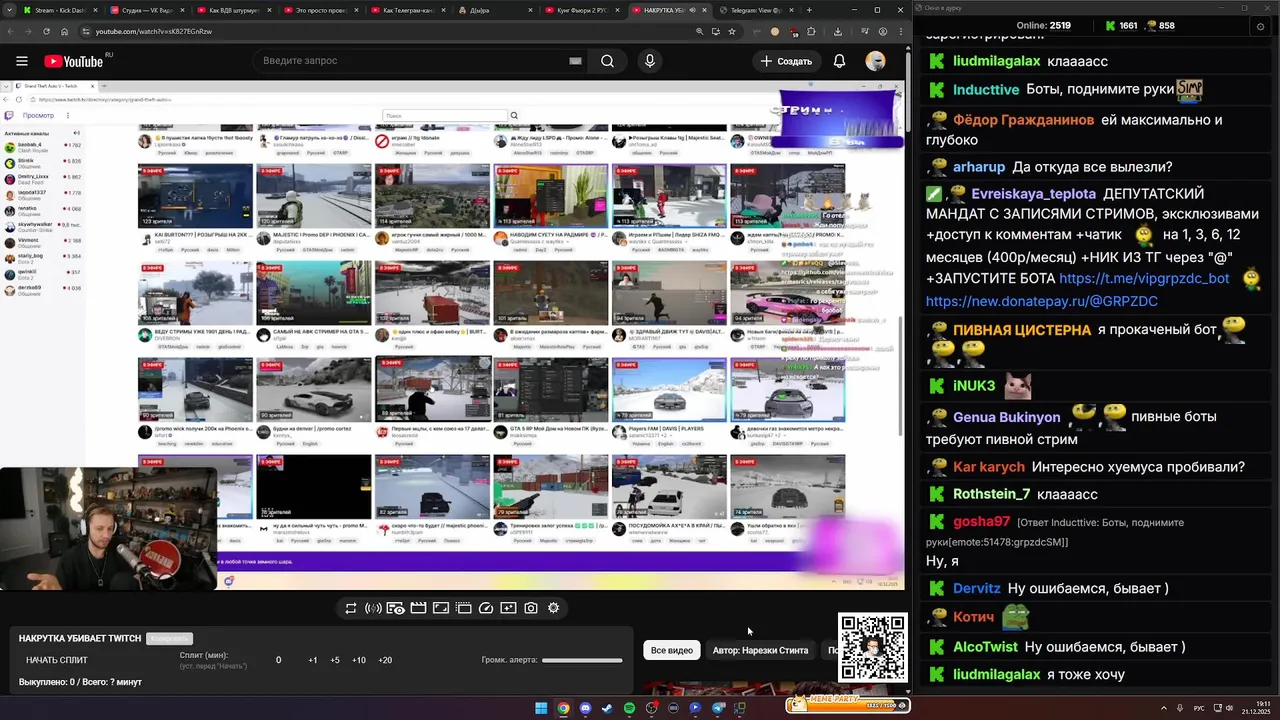Adjust the Громк. алерта volume slider
Image resolution: width=1280 pixels, height=720 pixels.
pyautogui.click(x=582, y=660)
